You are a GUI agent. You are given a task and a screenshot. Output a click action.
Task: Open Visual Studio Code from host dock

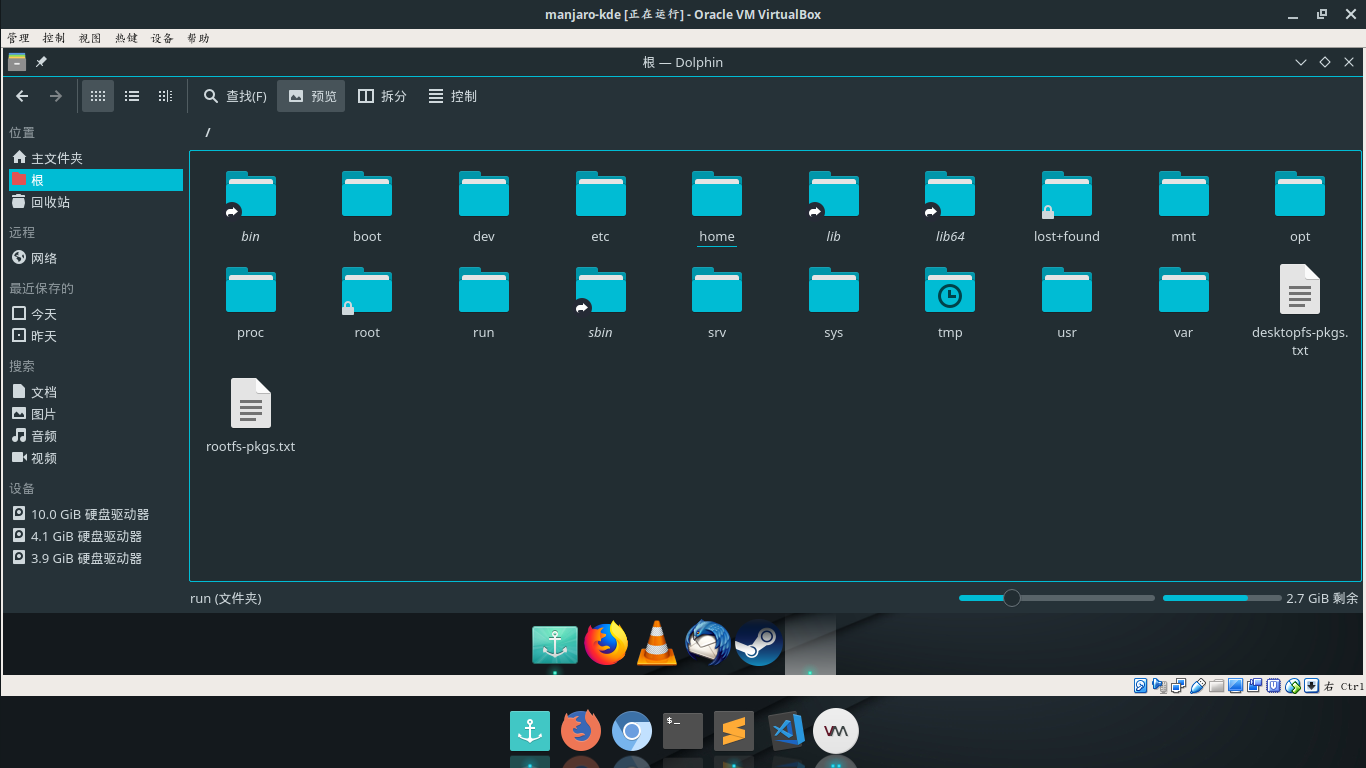[x=786, y=731]
